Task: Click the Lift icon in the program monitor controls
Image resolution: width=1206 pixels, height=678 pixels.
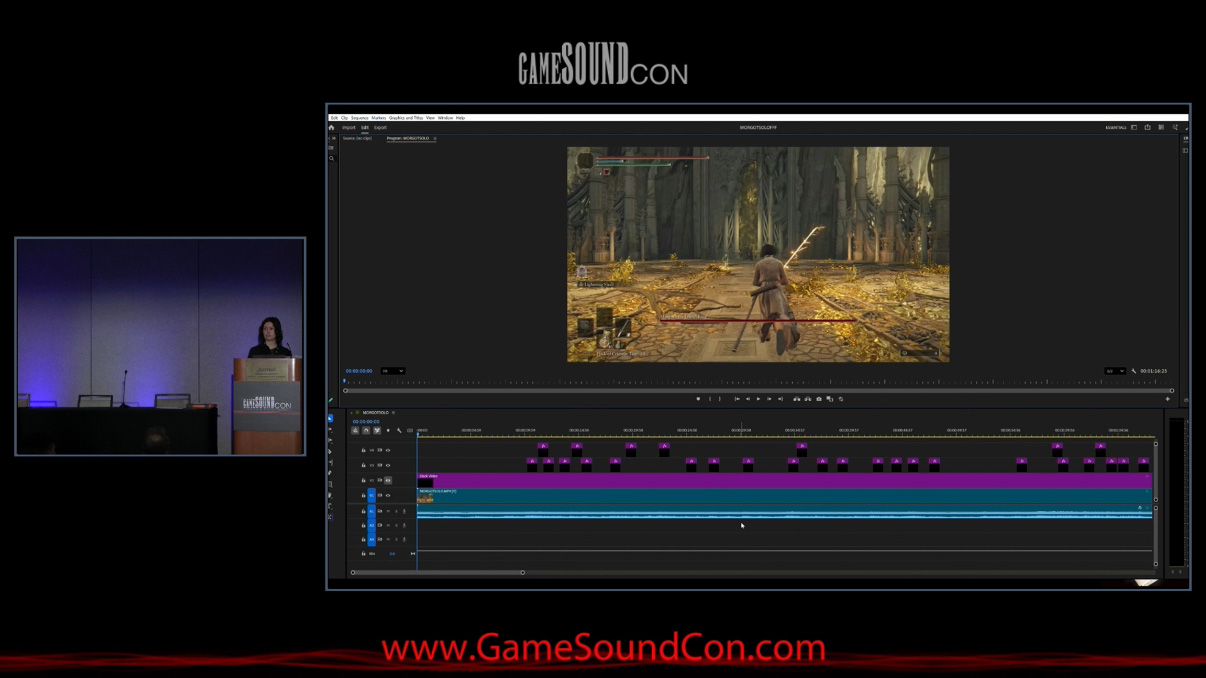Action: [797, 398]
